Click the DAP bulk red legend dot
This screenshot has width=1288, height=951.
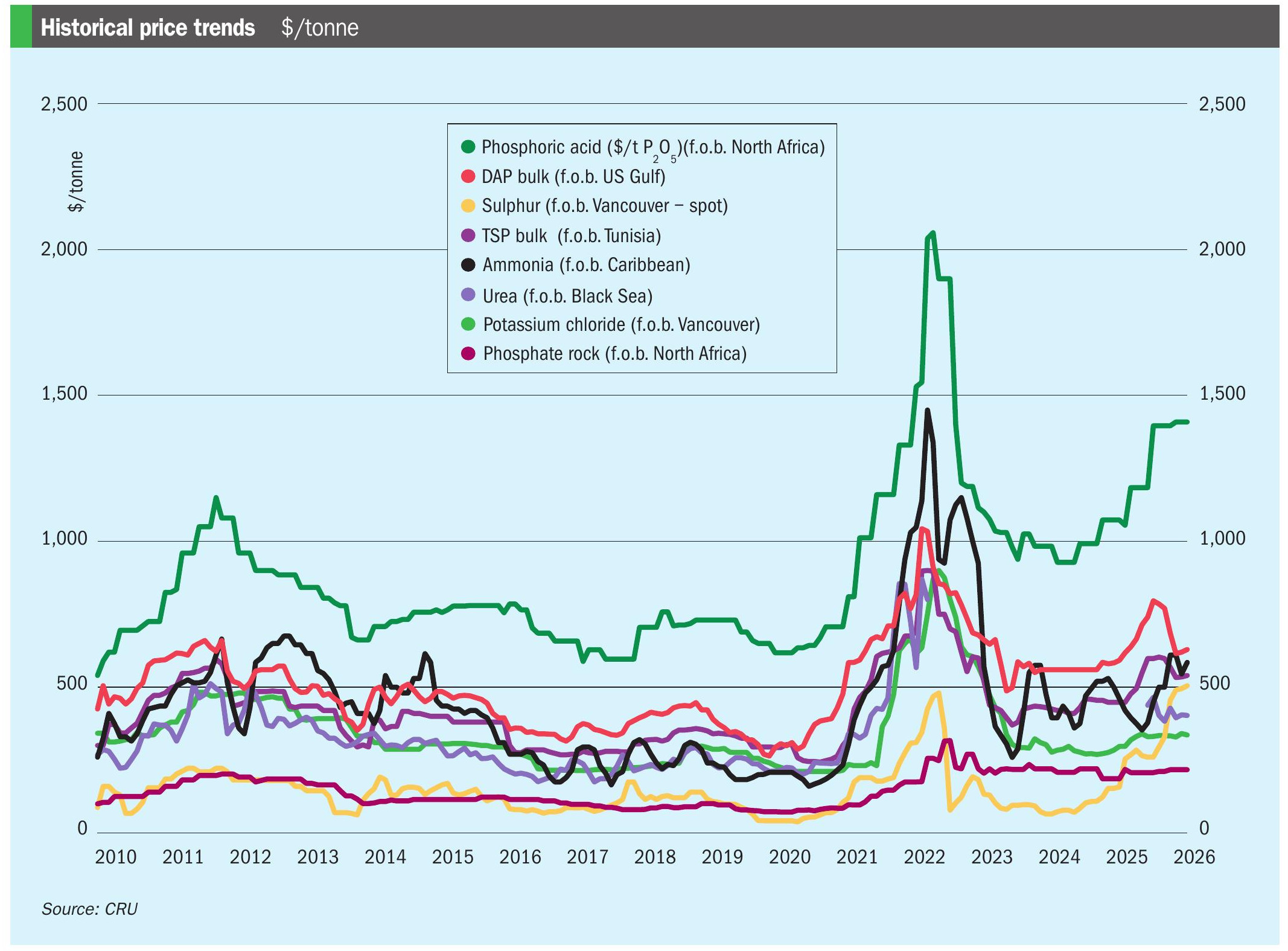[x=468, y=176]
